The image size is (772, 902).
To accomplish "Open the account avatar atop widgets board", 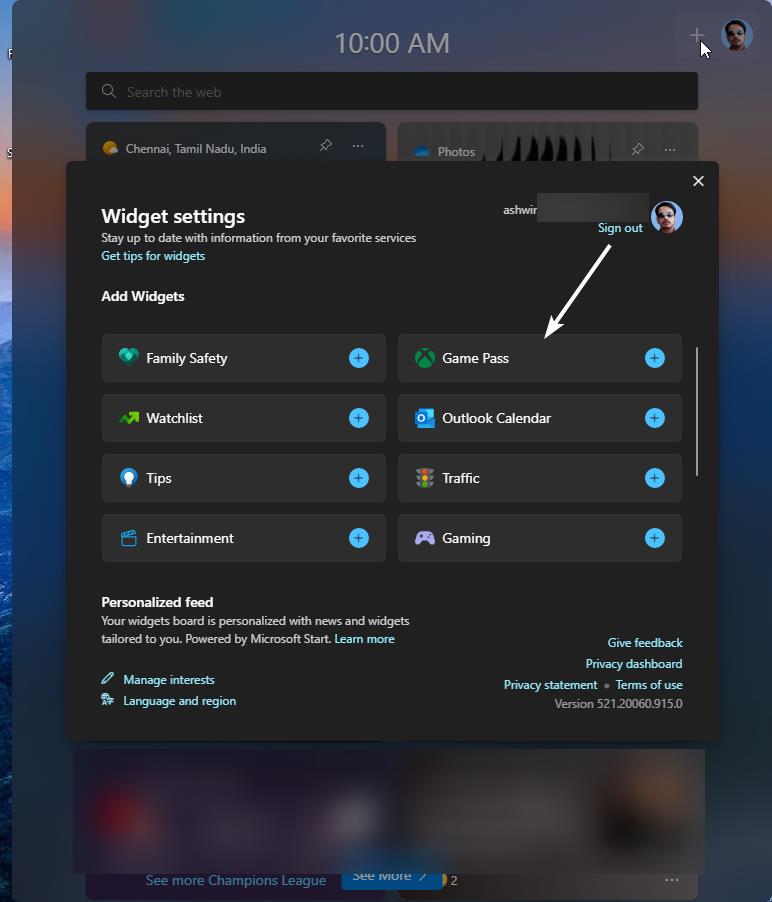I will [x=737, y=35].
